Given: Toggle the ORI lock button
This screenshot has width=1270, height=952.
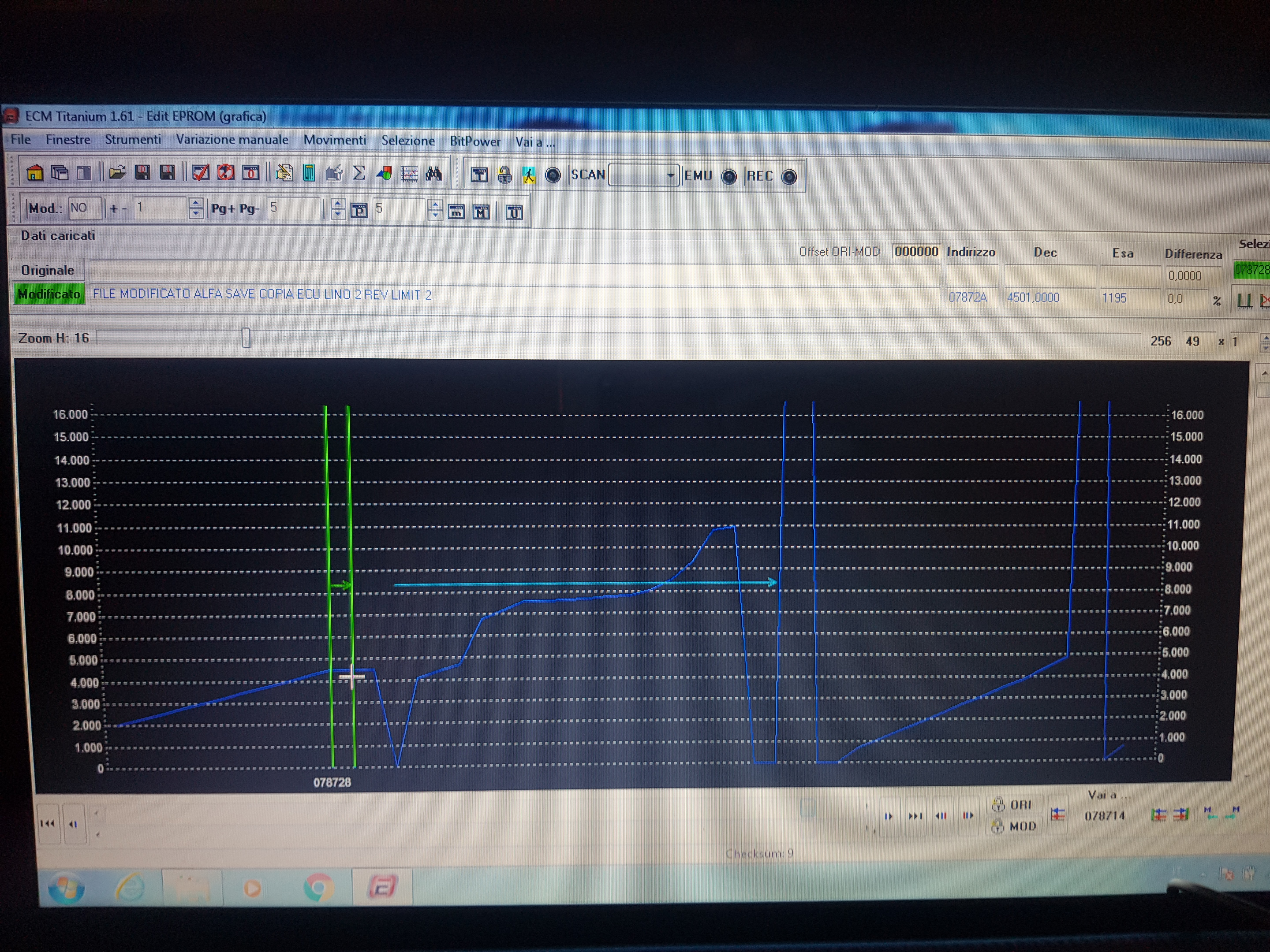Looking at the screenshot, I should (1016, 804).
